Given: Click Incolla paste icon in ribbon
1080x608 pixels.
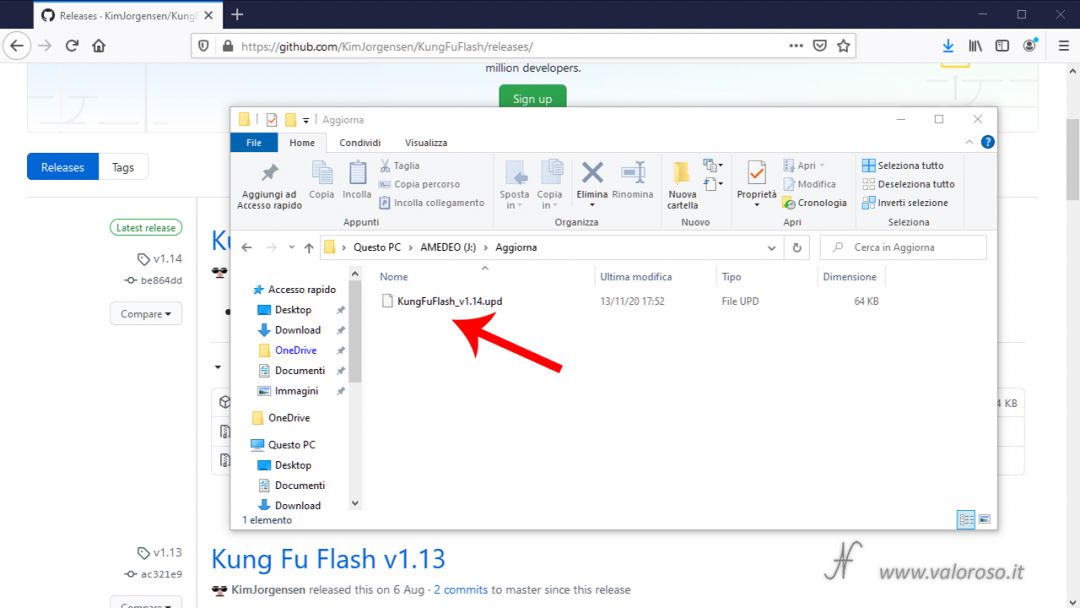Looking at the screenshot, I should (x=357, y=180).
